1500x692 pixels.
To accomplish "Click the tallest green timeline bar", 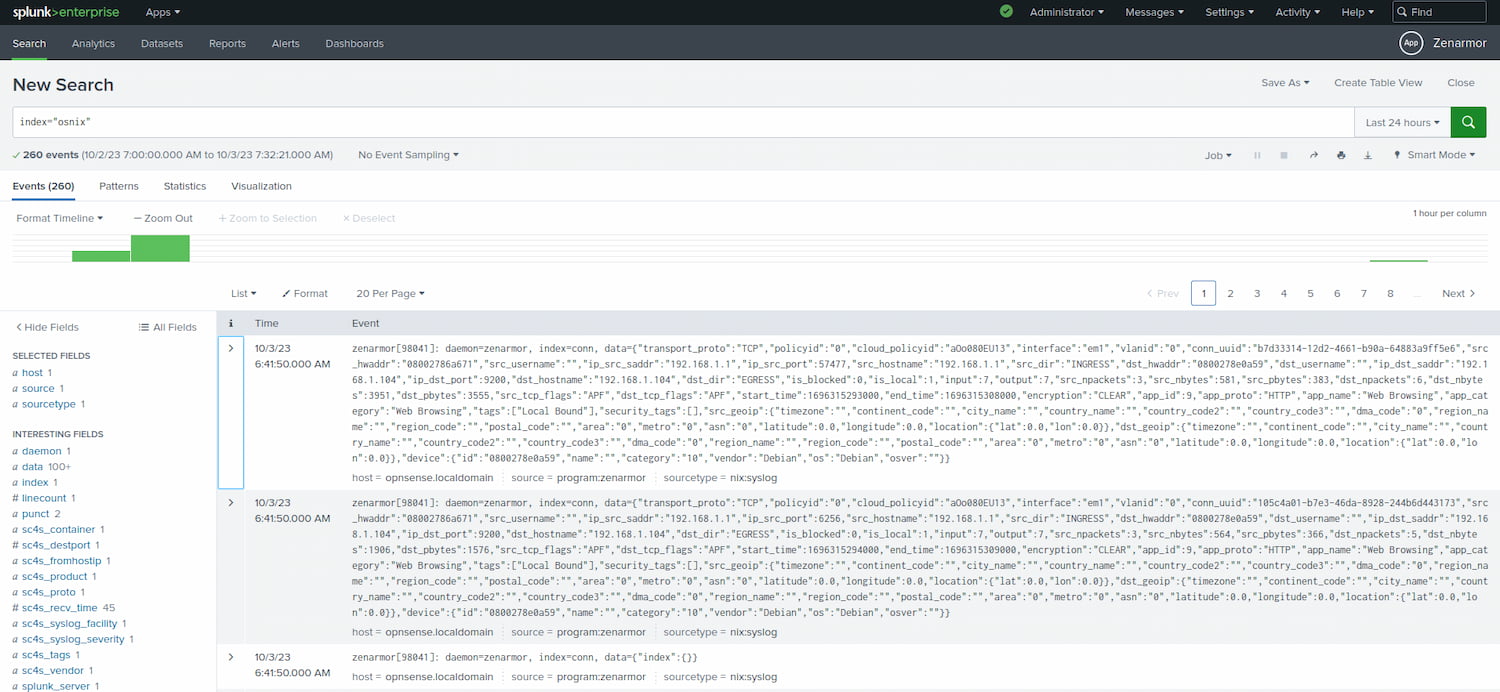I will (160, 248).
